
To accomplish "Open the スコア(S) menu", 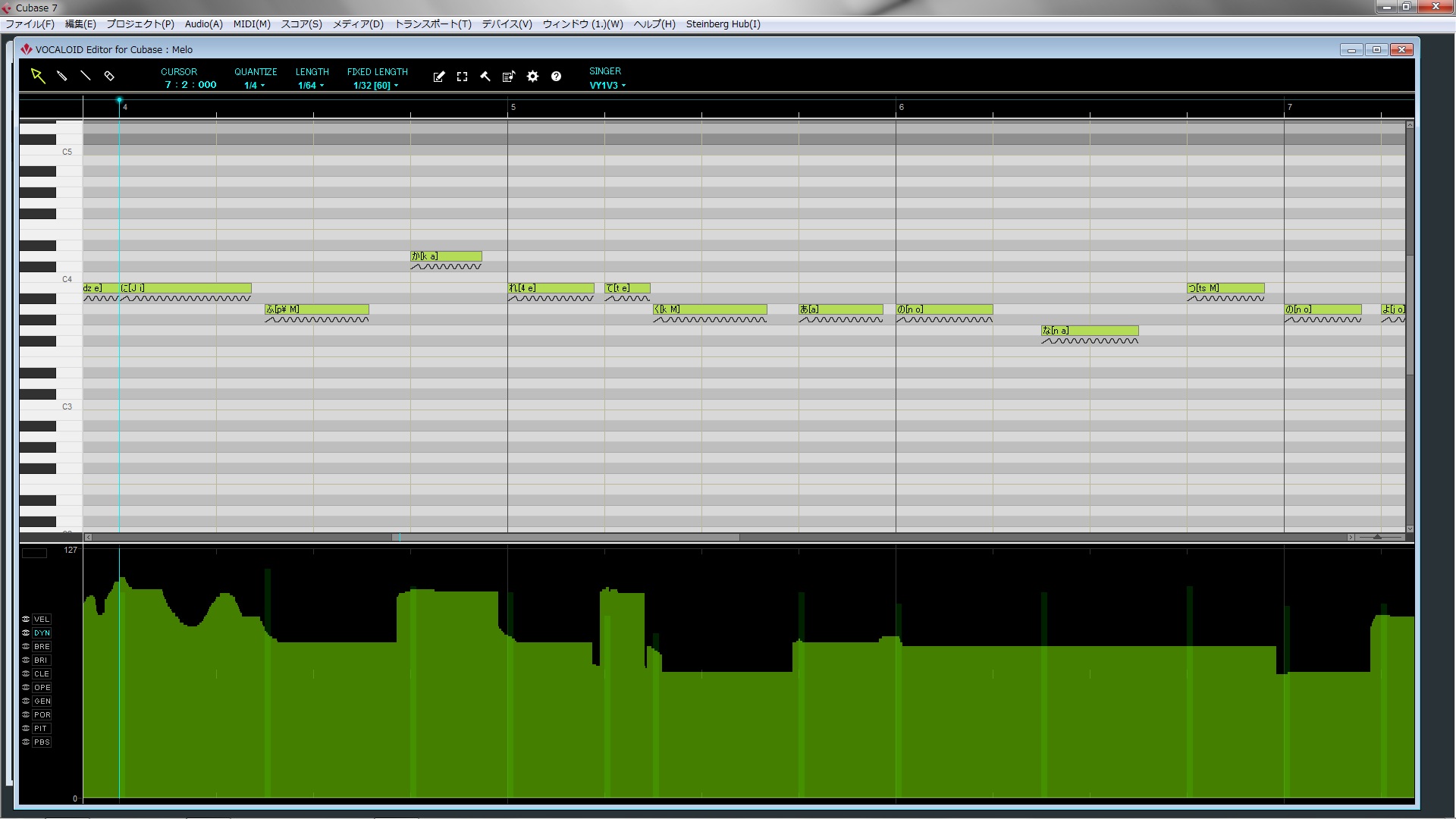I will pyautogui.click(x=302, y=24).
